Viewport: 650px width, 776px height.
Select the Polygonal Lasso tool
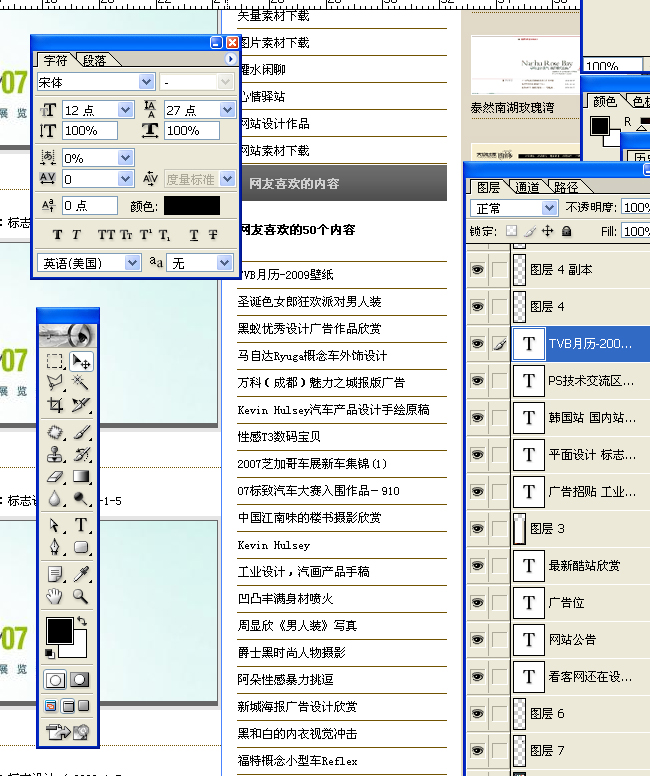point(55,383)
